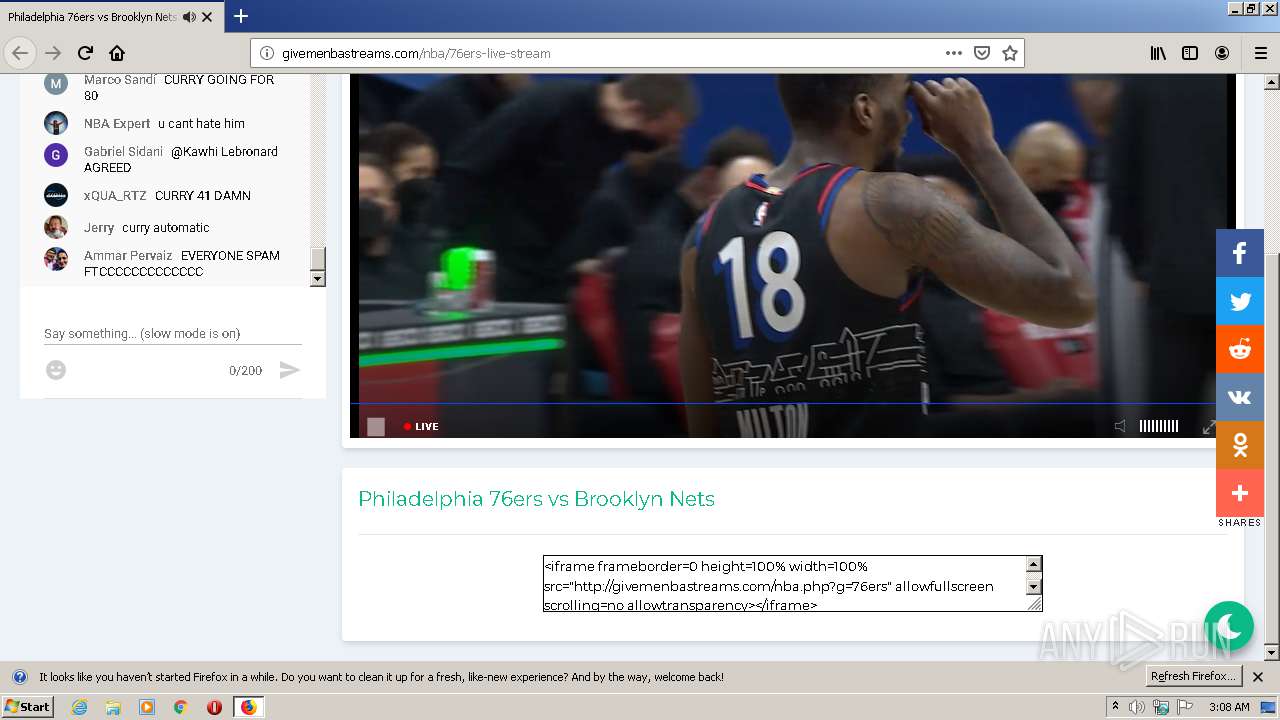1280x720 pixels.
Task: Switch to Firefox taskbar button
Action: pyautogui.click(x=248, y=707)
